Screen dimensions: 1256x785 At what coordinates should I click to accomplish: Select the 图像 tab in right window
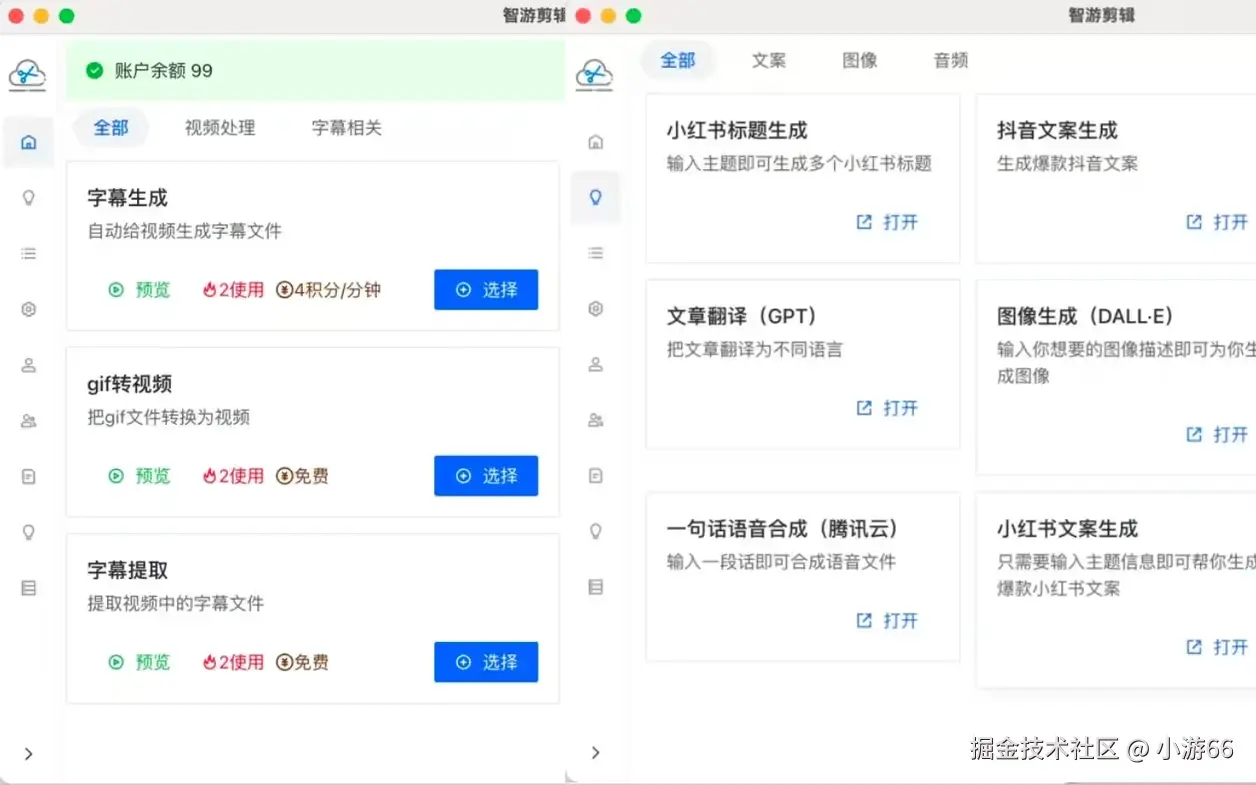tap(860, 60)
